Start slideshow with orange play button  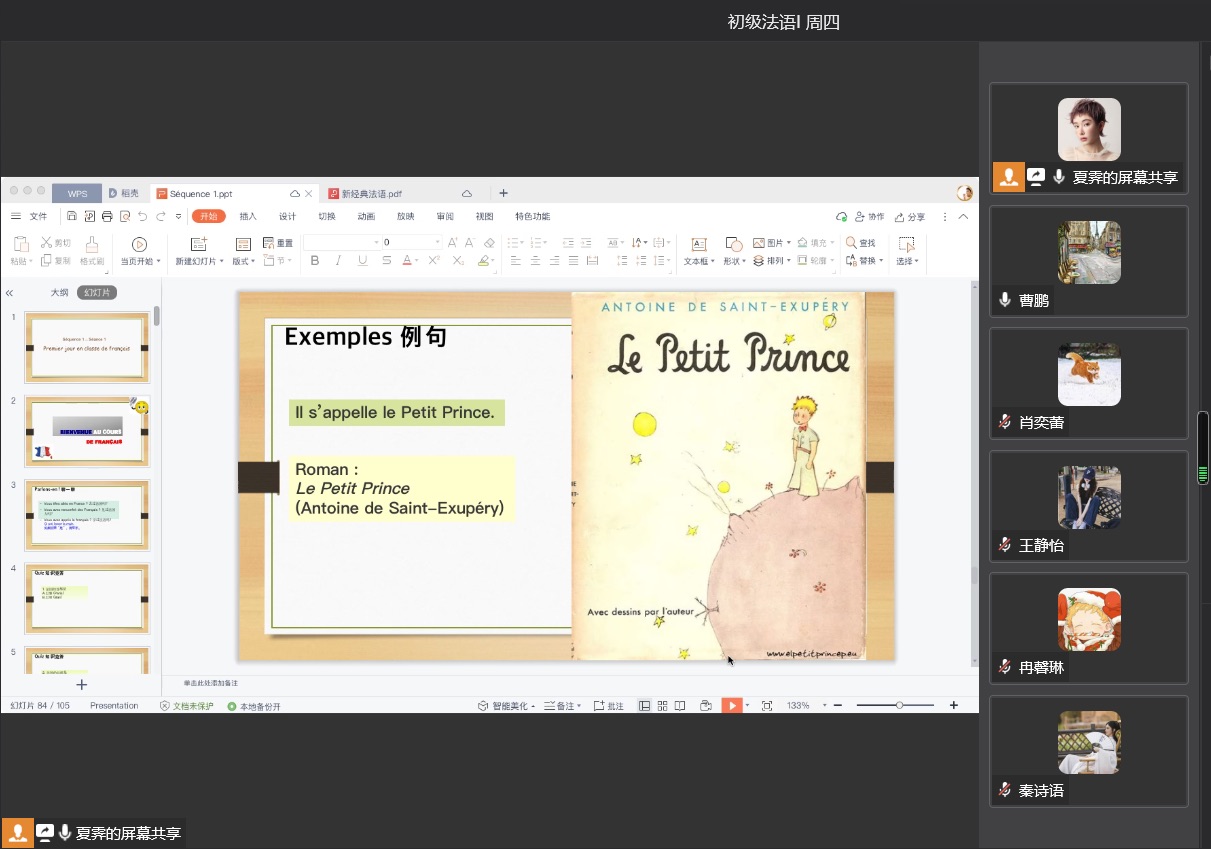(x=732, y=706)
